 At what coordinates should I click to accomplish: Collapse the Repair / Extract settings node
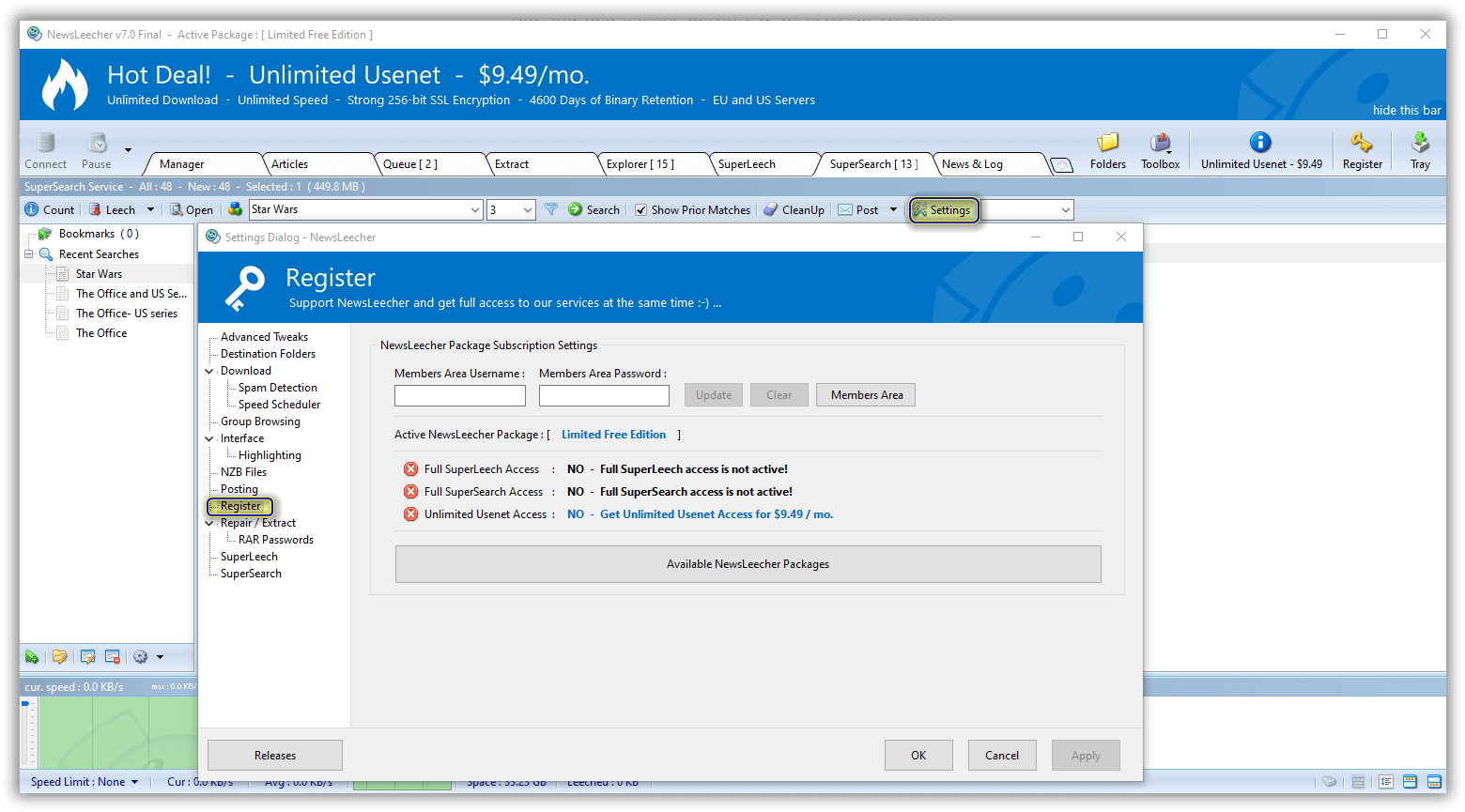(209, 523)
